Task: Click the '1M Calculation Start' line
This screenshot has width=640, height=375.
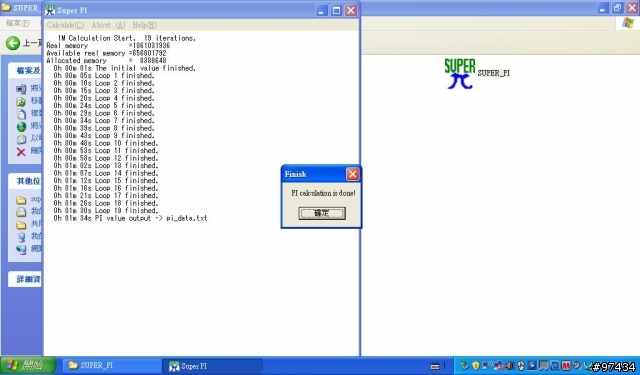Action: (127, 38)
